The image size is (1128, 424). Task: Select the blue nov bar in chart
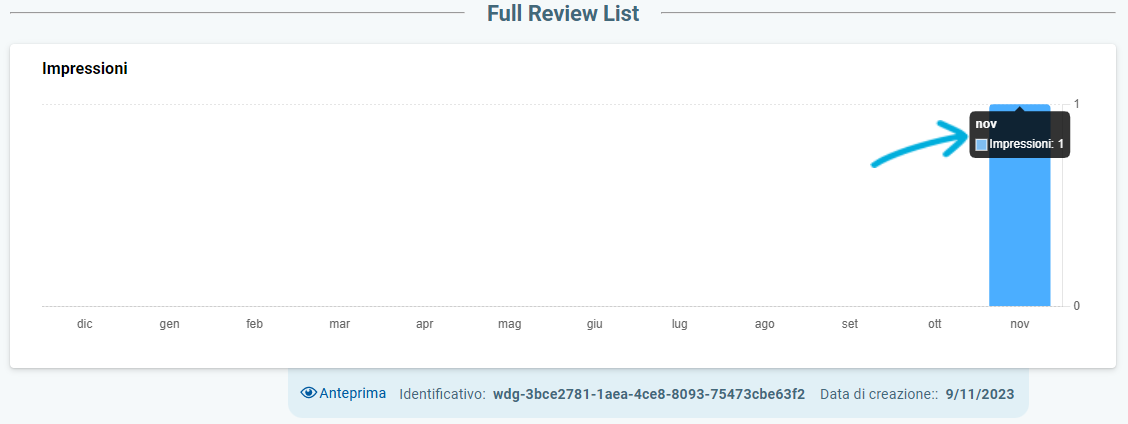(x=1019, y=205)
